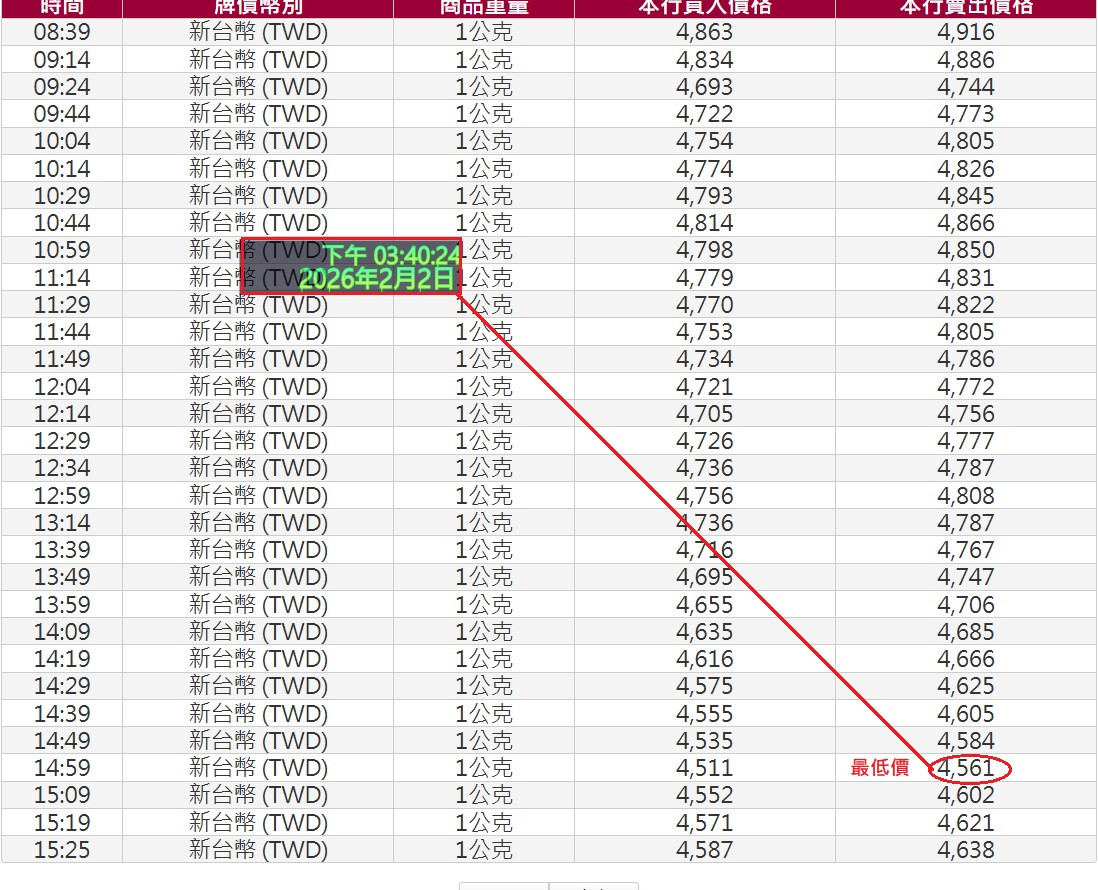Select the 14:39 time cell
This screenshot has width=1098, height=890.
pyautogui.click(x=62, y=714)
